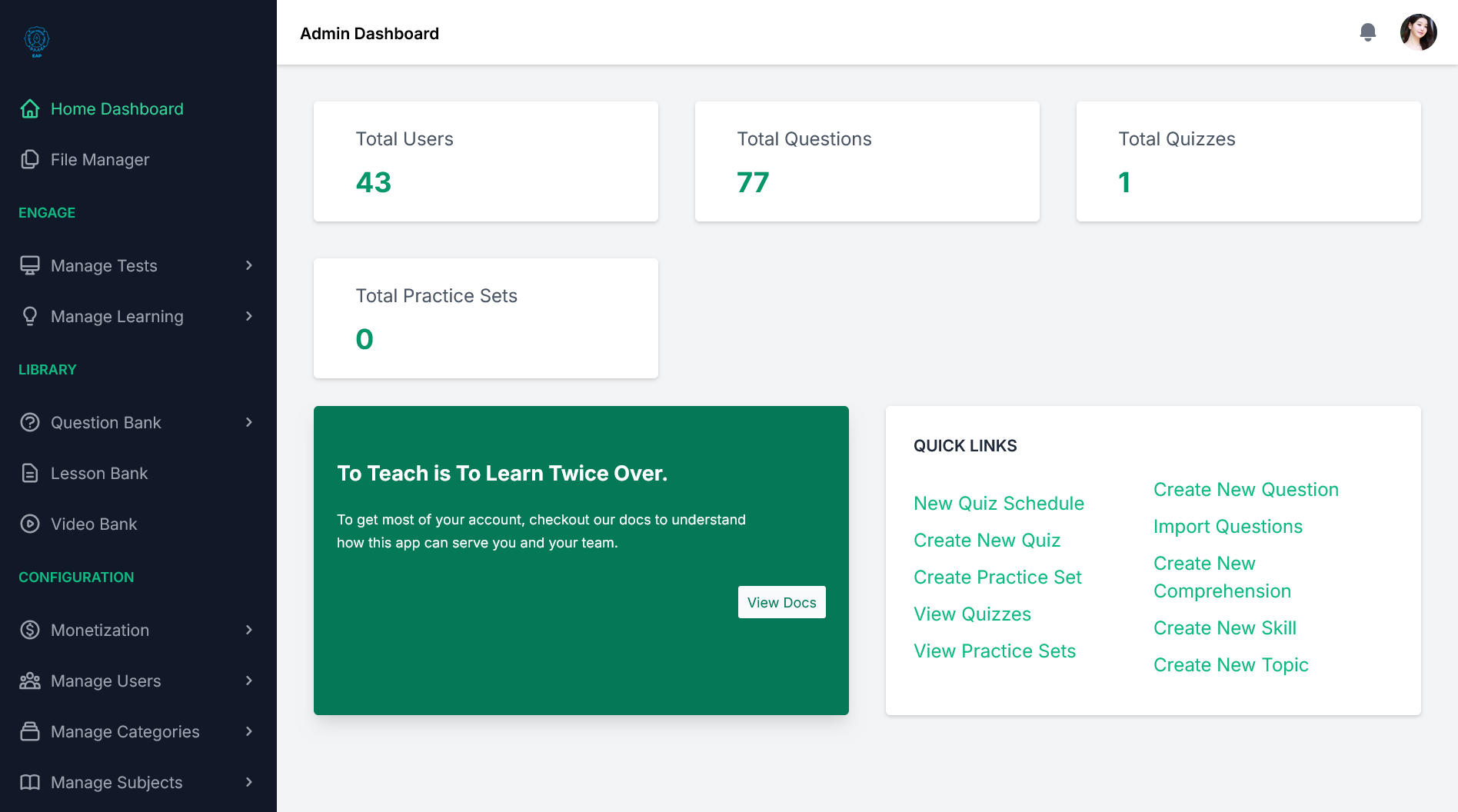The width and height of the screenshot is (1458, 812).
Task: Click the Create New Topic link
Action: tap(1230, 665)
